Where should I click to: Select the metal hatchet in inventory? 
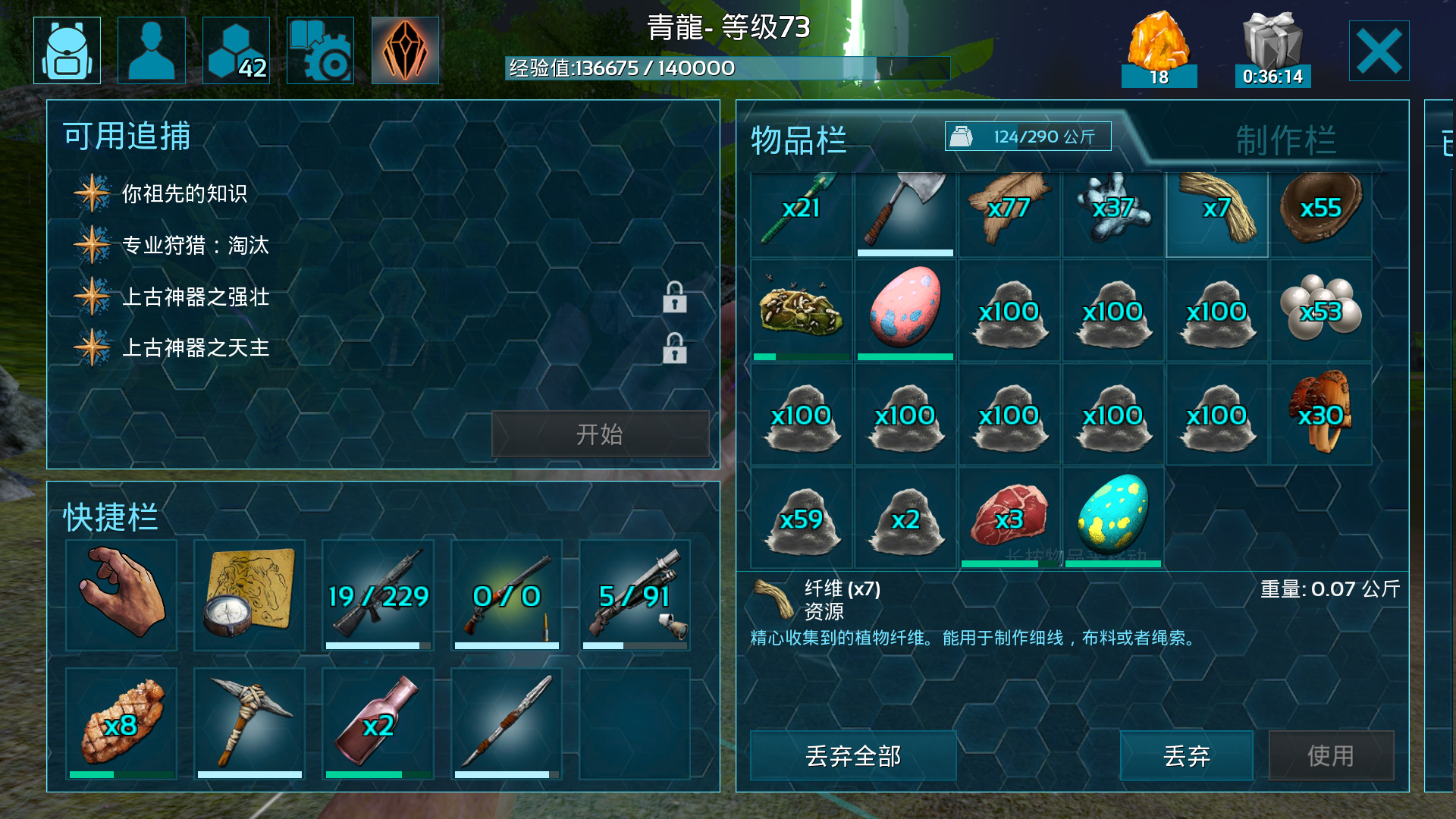(905, 214)
